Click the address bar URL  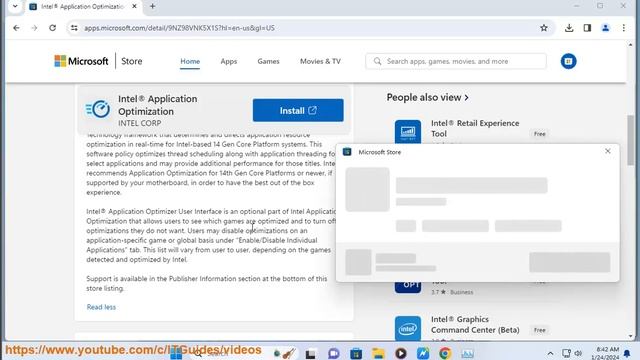179,28
